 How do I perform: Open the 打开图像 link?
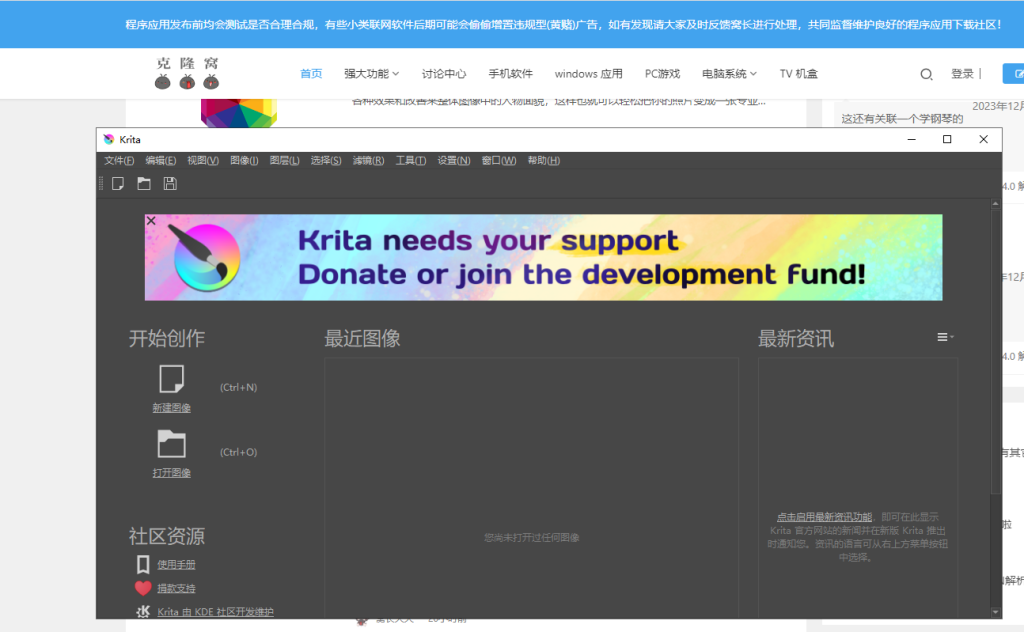point(172,473)
